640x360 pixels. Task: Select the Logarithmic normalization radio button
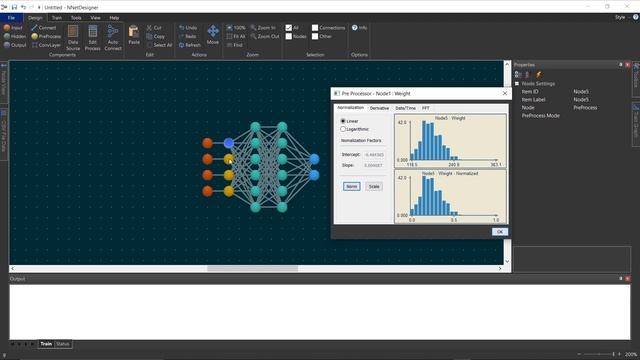click(x=343, y=129)
